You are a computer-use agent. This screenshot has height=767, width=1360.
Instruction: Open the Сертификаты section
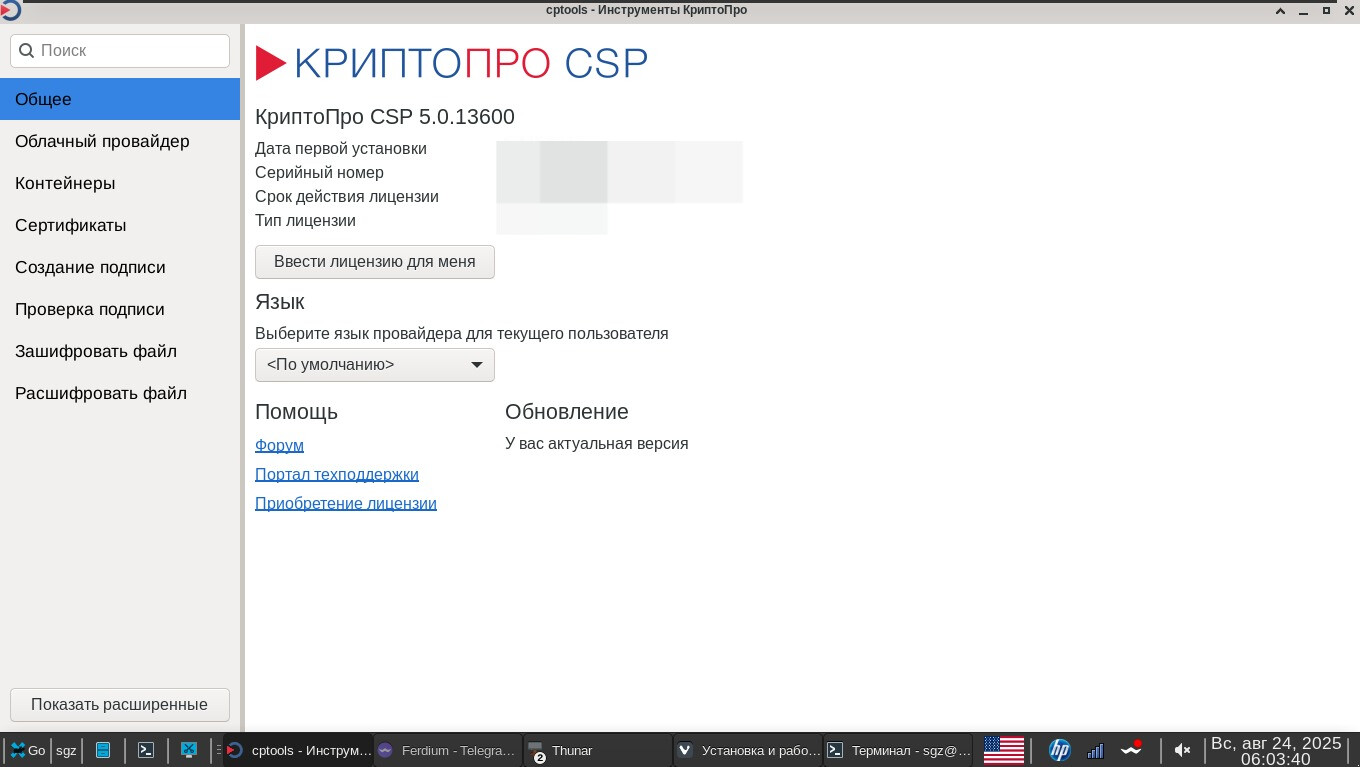pos(120,225)
